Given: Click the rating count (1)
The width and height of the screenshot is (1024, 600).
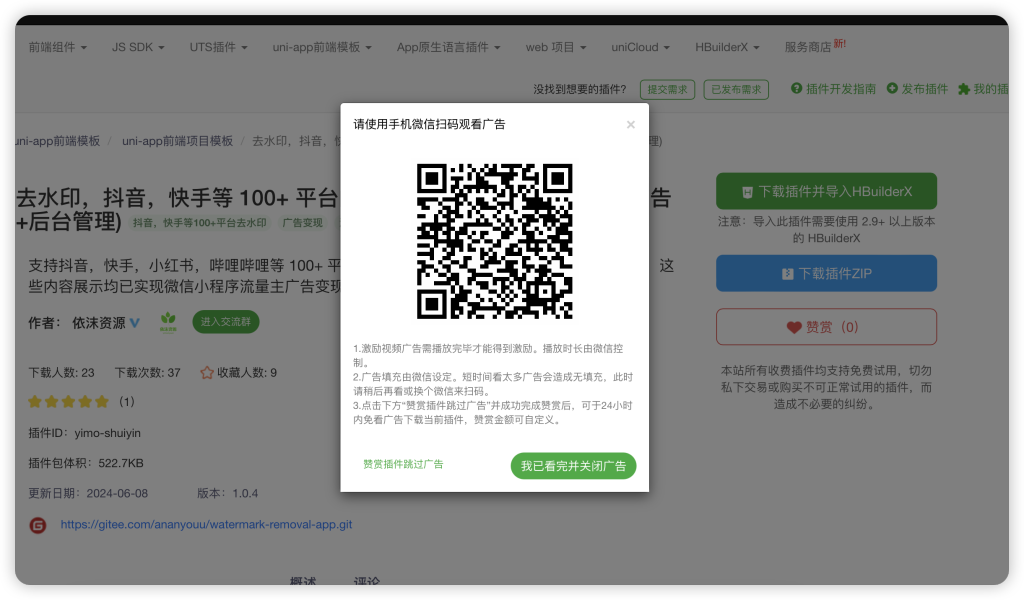Looking at the screenshot, I should pyautogui.click(x=127, y=402).
